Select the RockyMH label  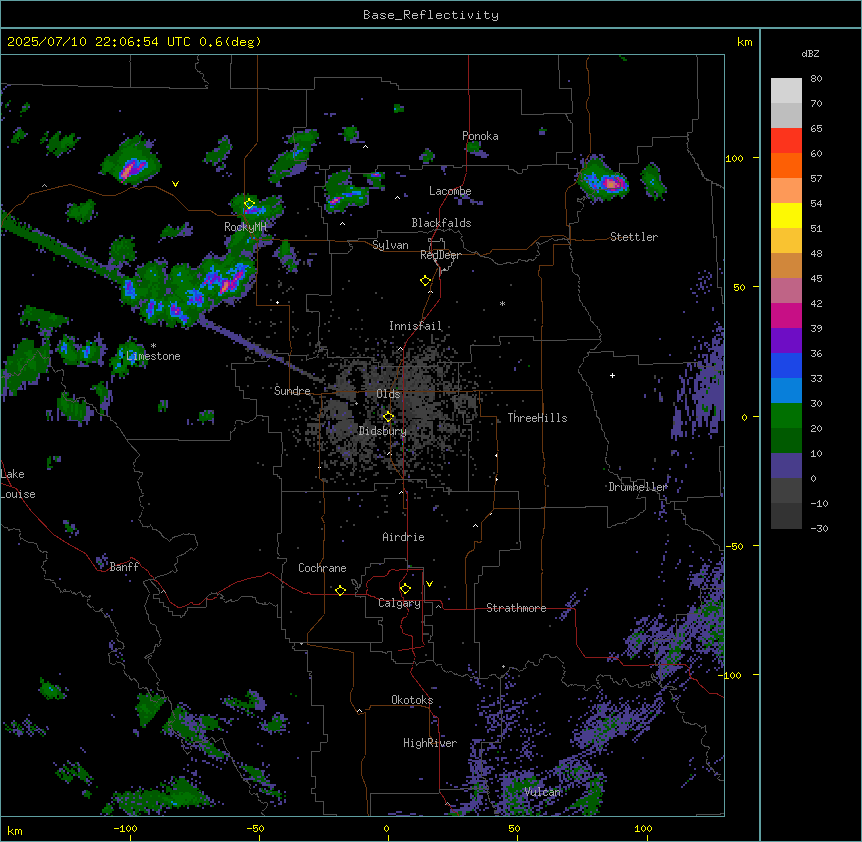click(x=245, y=227)
